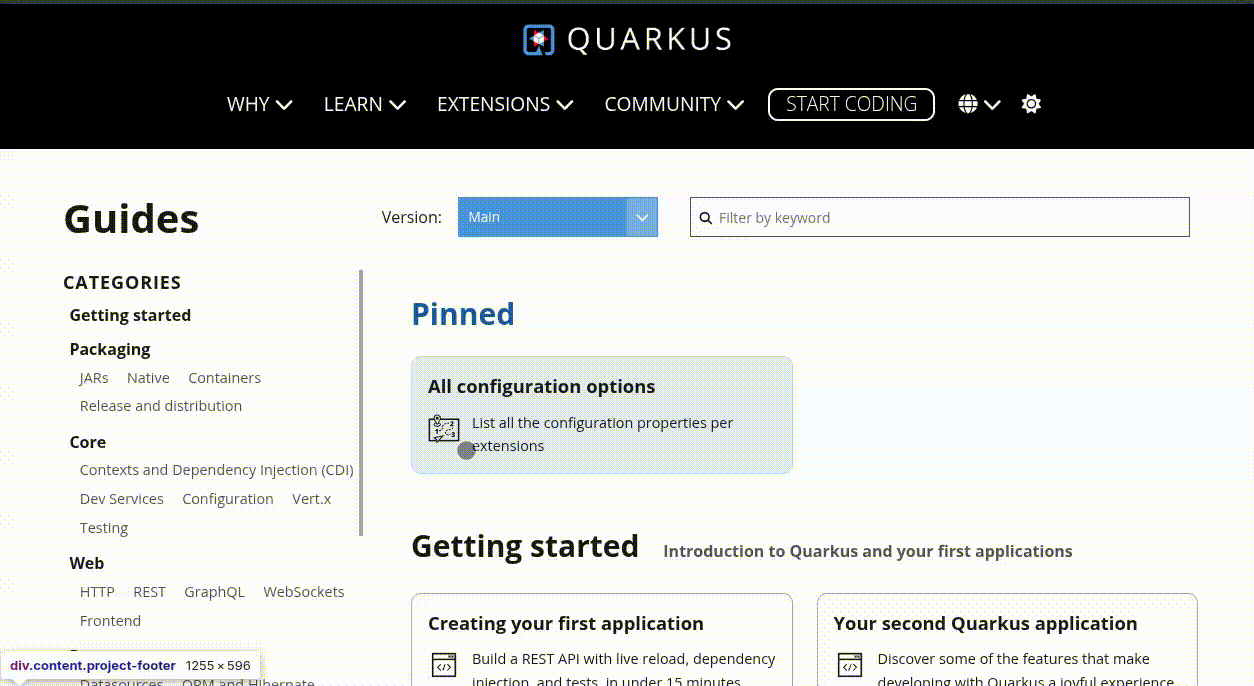Screen dimensions: 1254x686
Task: Expand the LEARN menu chevron
Action: coord(397,105)
